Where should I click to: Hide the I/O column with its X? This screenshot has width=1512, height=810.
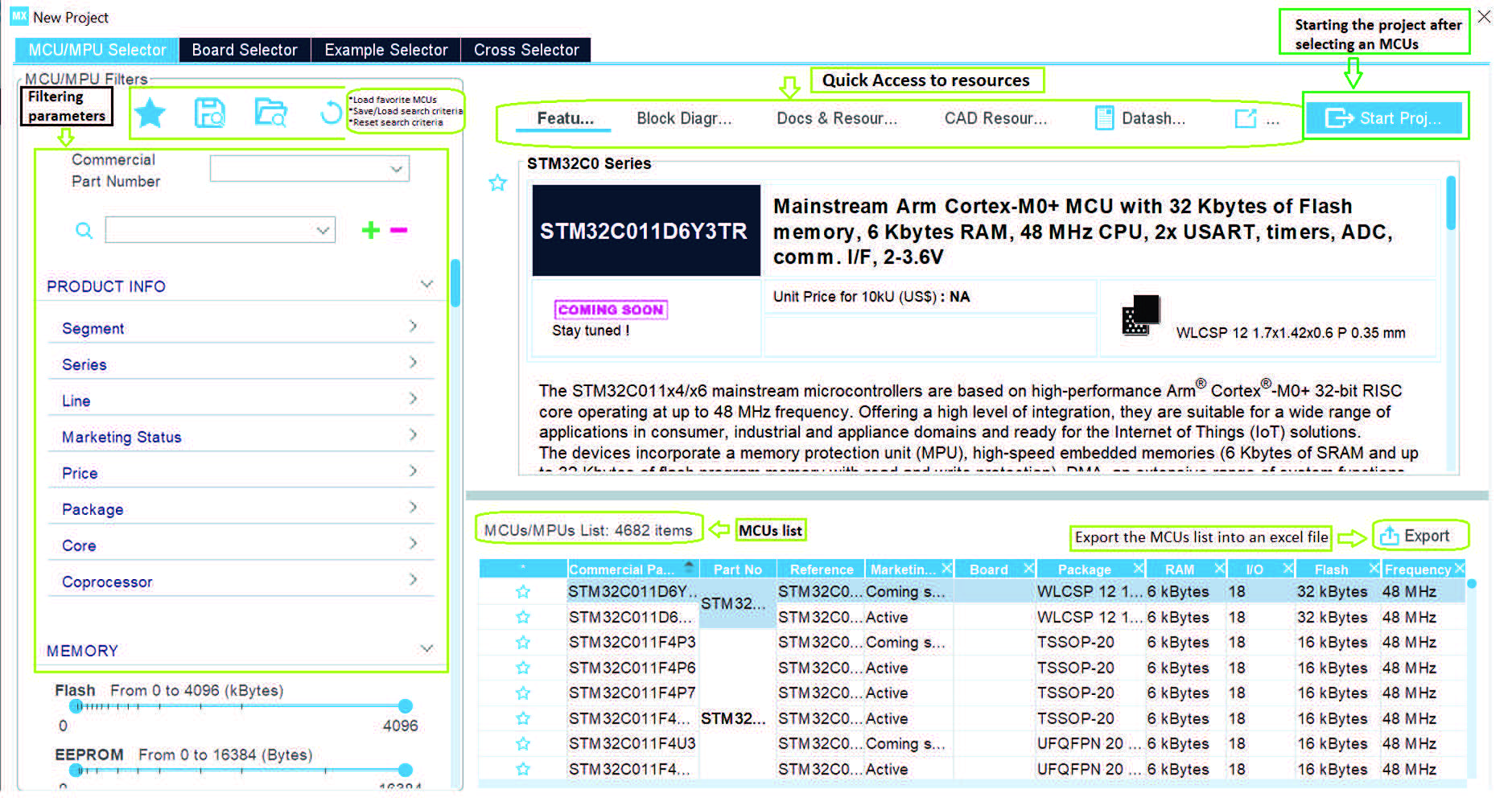[x=1288, y=569]
